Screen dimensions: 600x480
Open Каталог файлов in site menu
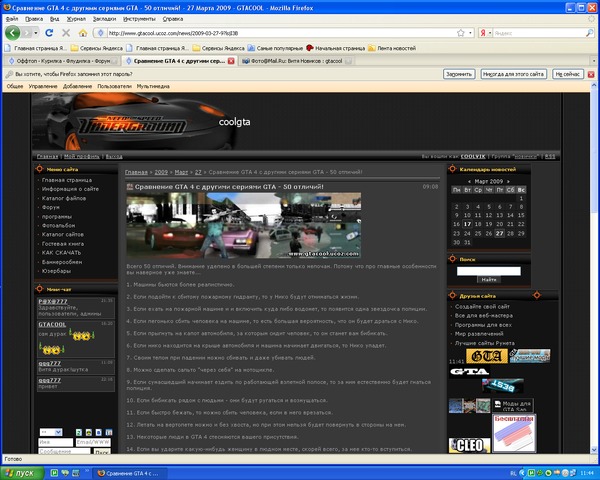64,198
